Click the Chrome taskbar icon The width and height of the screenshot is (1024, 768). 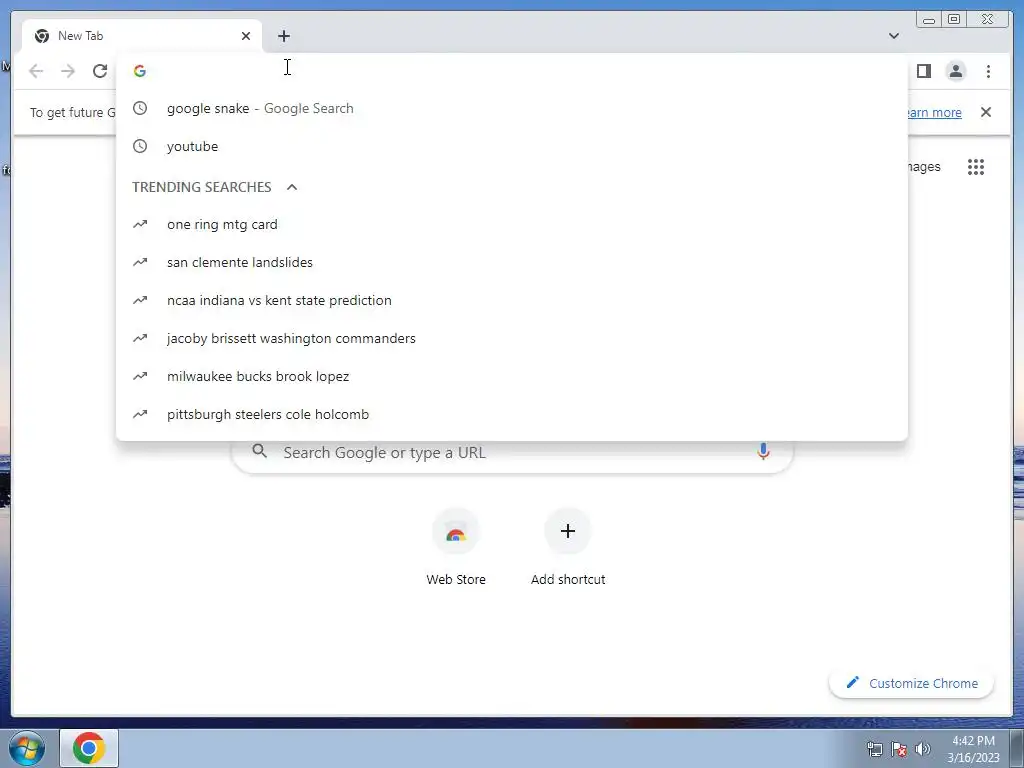click(x=89, y=748)
